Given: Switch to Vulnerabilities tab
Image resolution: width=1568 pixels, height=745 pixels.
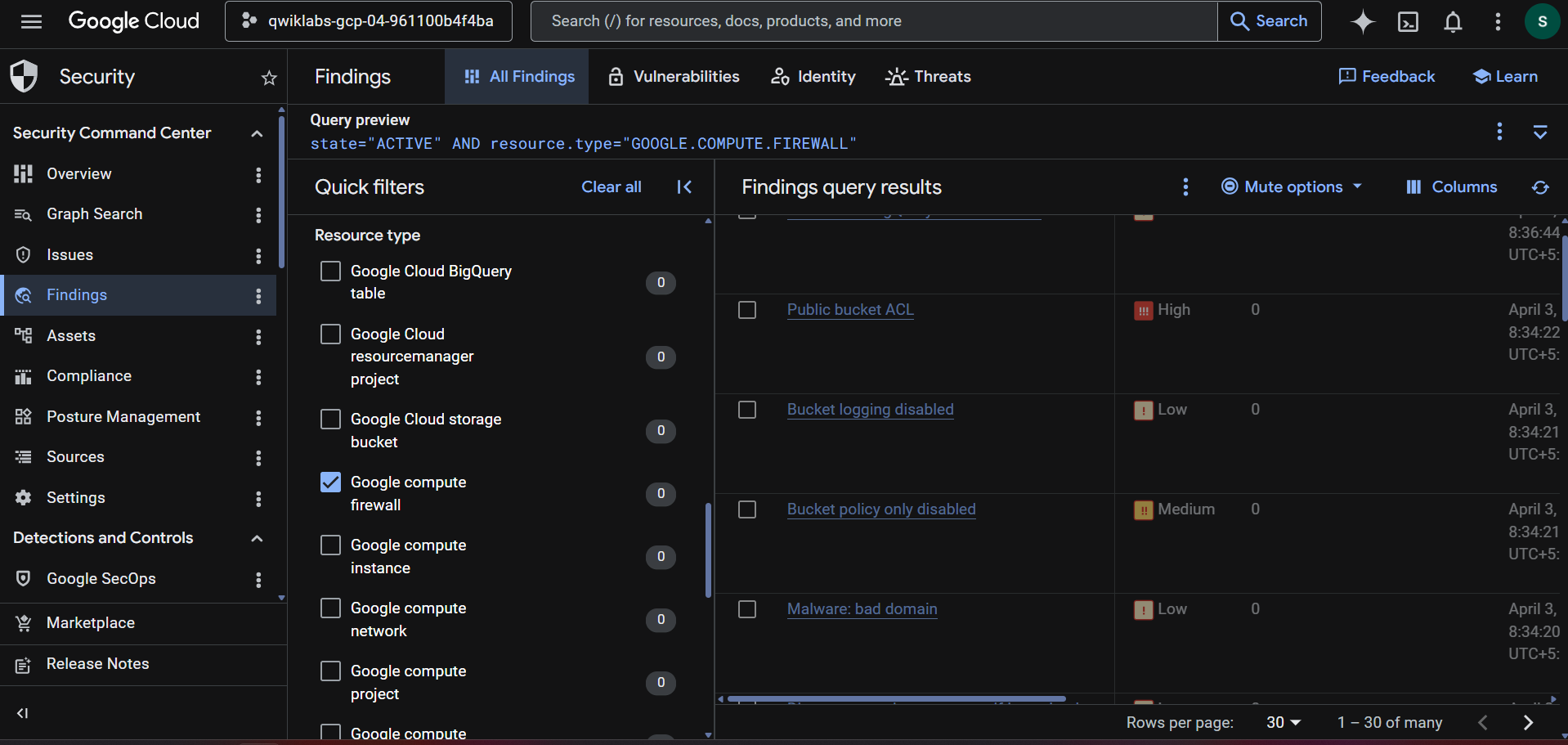Looking at the screenshot, I should (674, 77).
